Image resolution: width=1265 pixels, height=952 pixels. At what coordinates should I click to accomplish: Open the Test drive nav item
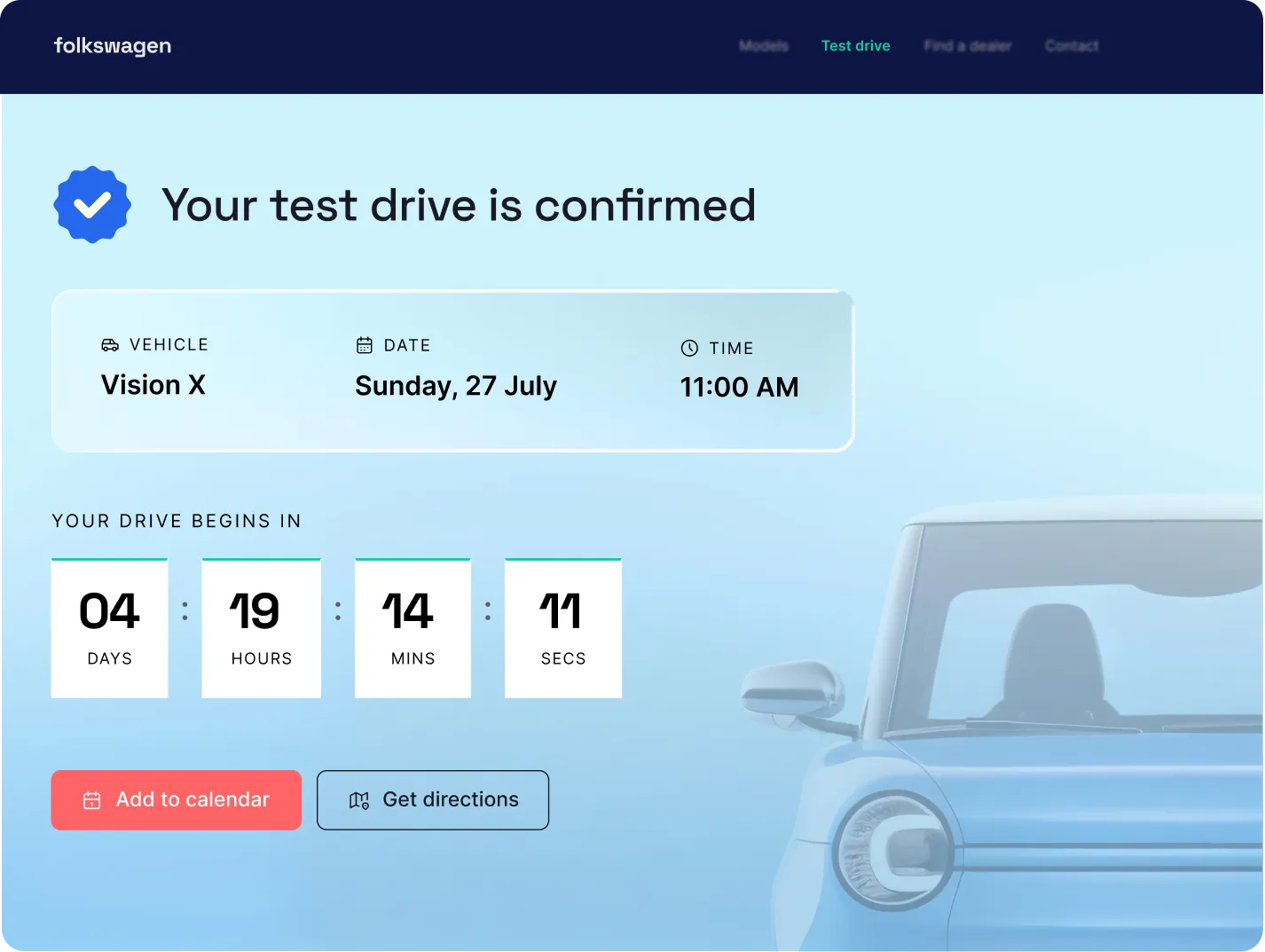(x=856, y=46)
